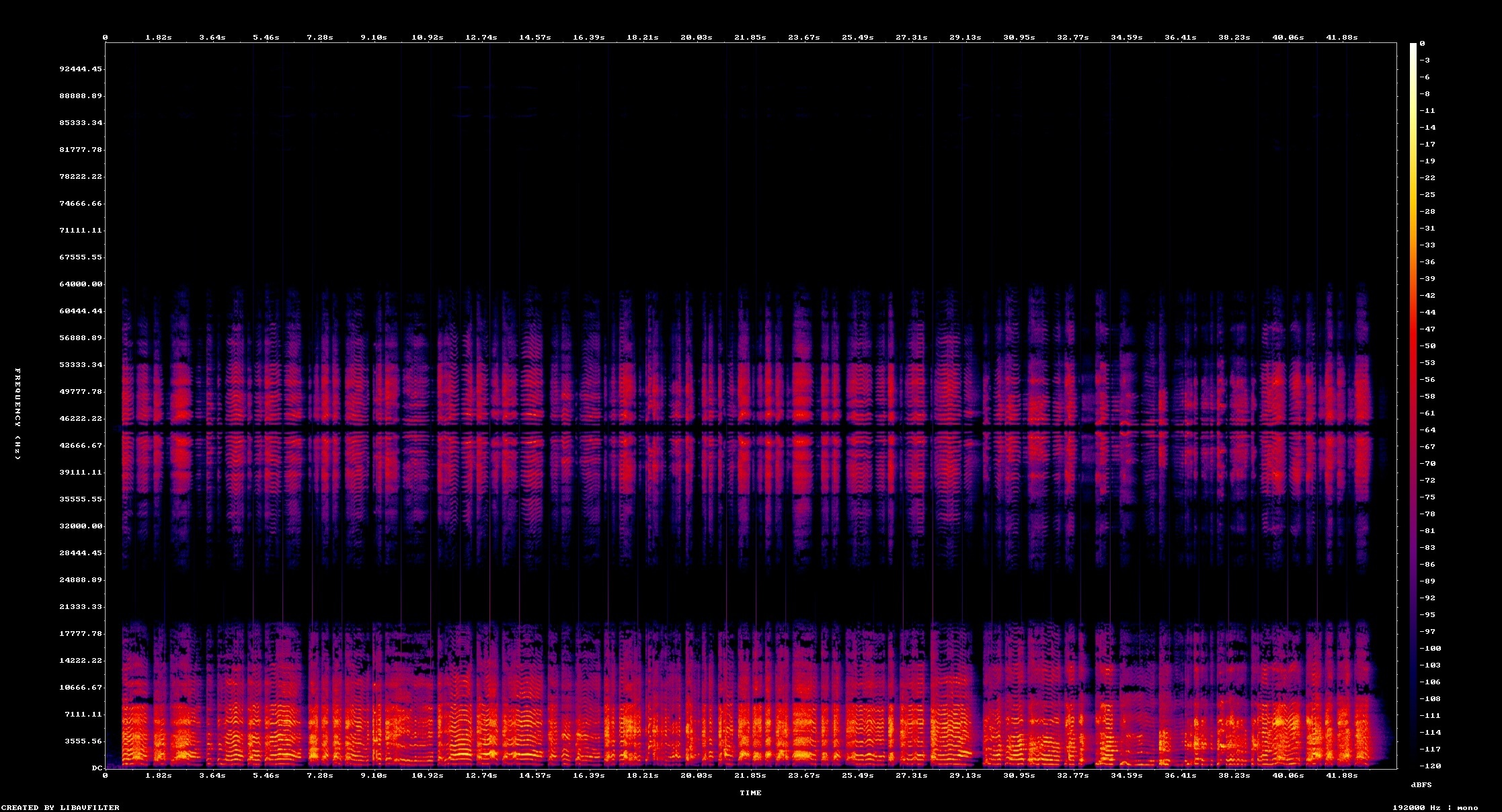
Task: Select the 1.82s marker on the top time axis
Action: pos(157,38)
